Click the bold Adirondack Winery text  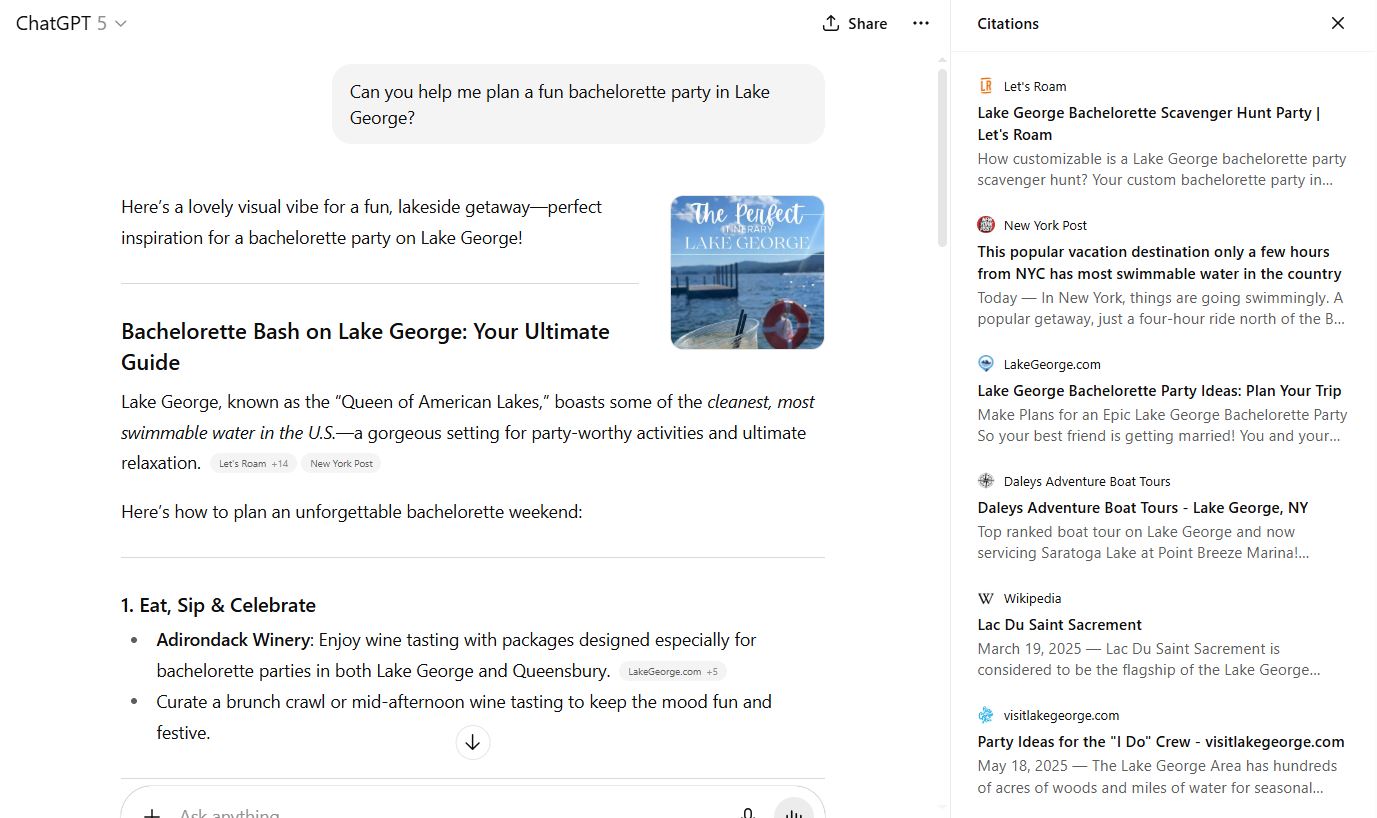tap(233, 640)
